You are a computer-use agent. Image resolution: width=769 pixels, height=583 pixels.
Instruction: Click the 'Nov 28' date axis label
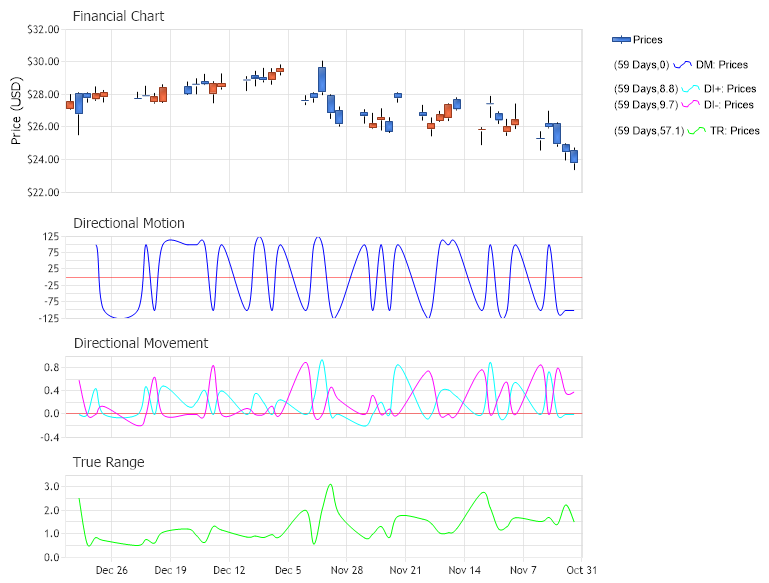(x=346, y=571)
